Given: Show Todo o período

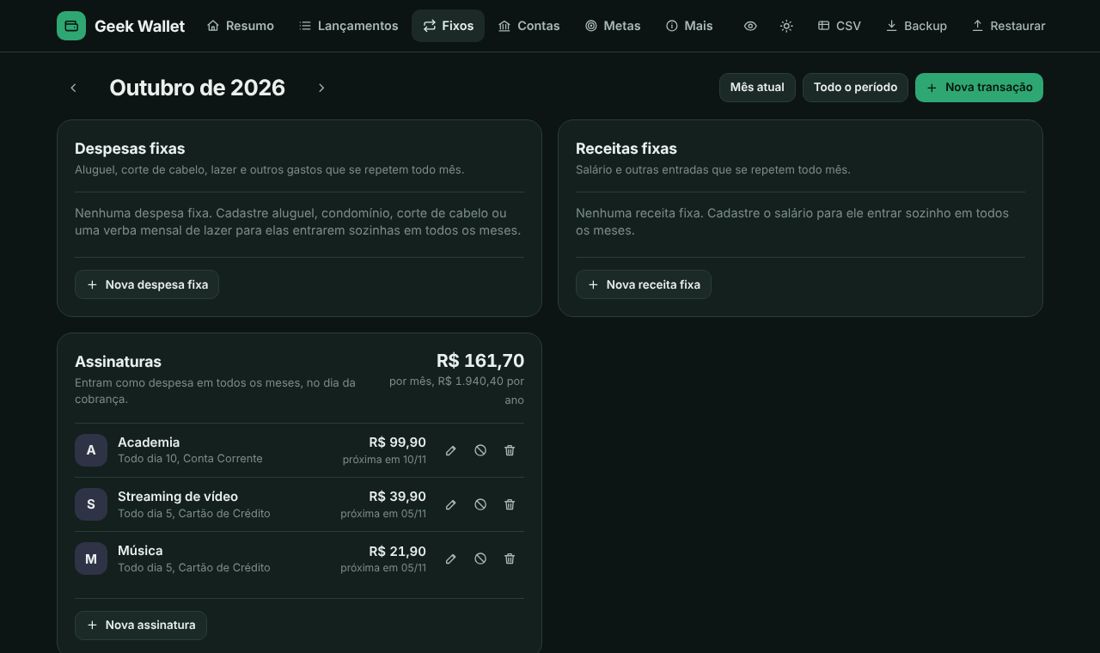Looking at the screenshot, I should pos(855,88).
